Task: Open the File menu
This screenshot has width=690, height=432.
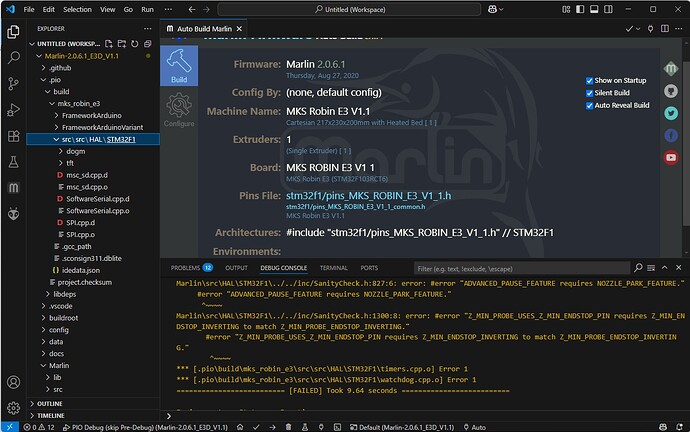Action: click(29, 9)
